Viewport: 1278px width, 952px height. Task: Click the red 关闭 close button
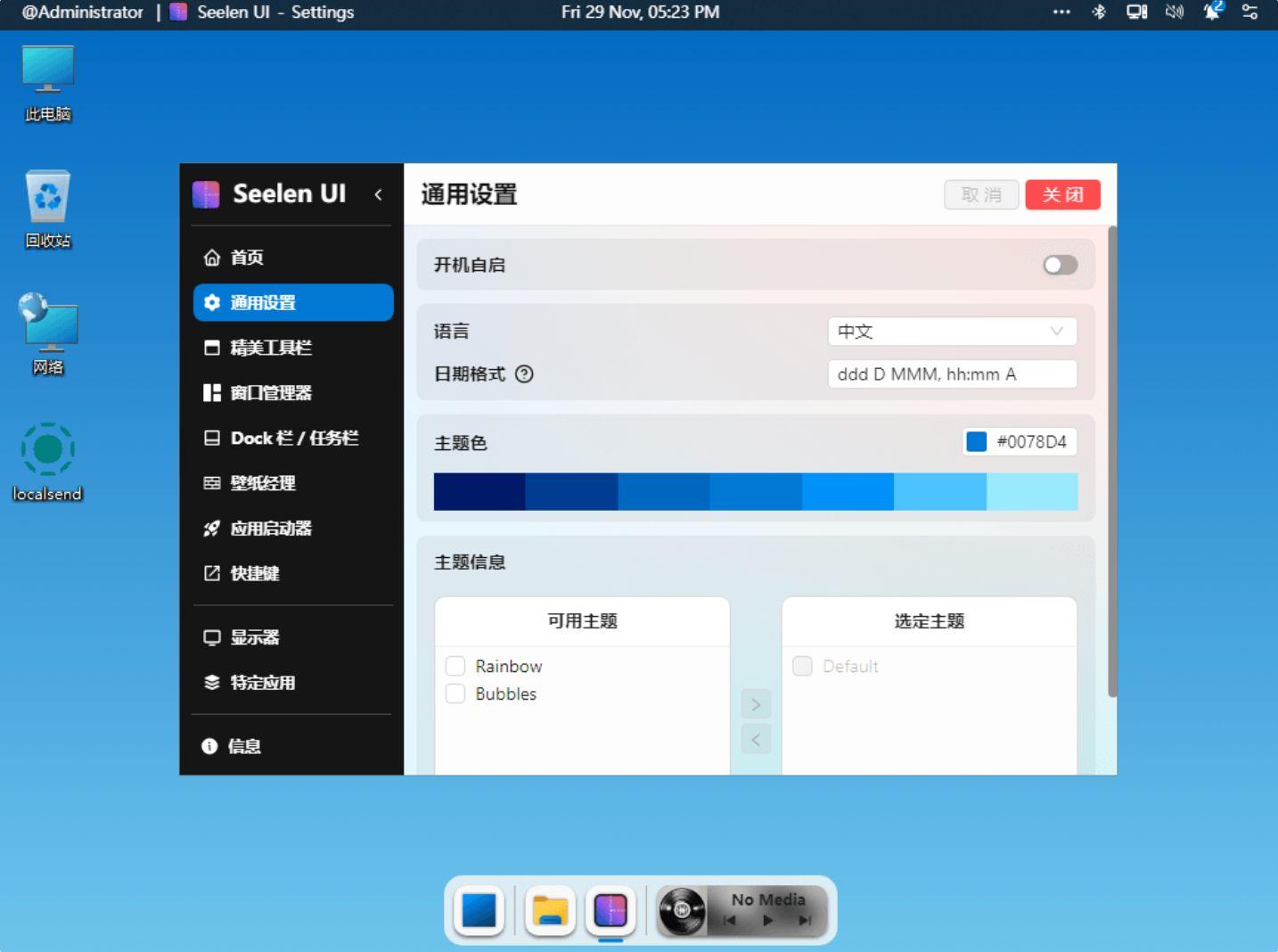1062,194
